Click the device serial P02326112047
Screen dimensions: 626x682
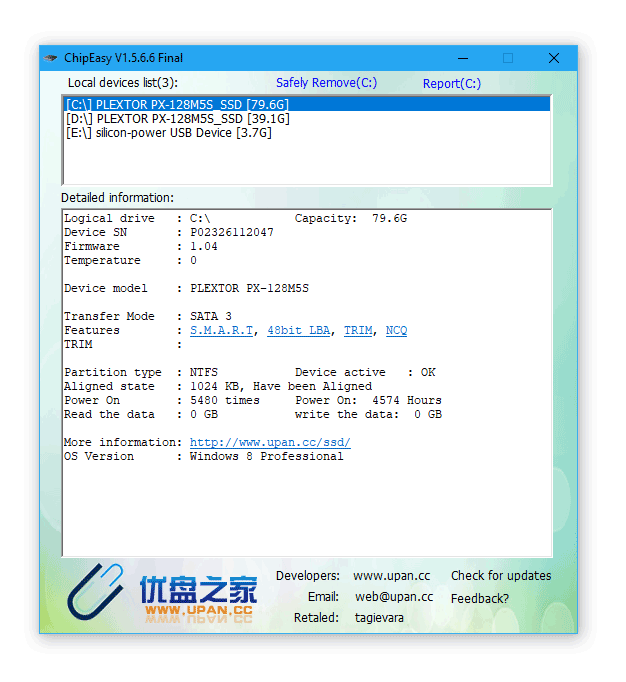pos(231,232)
